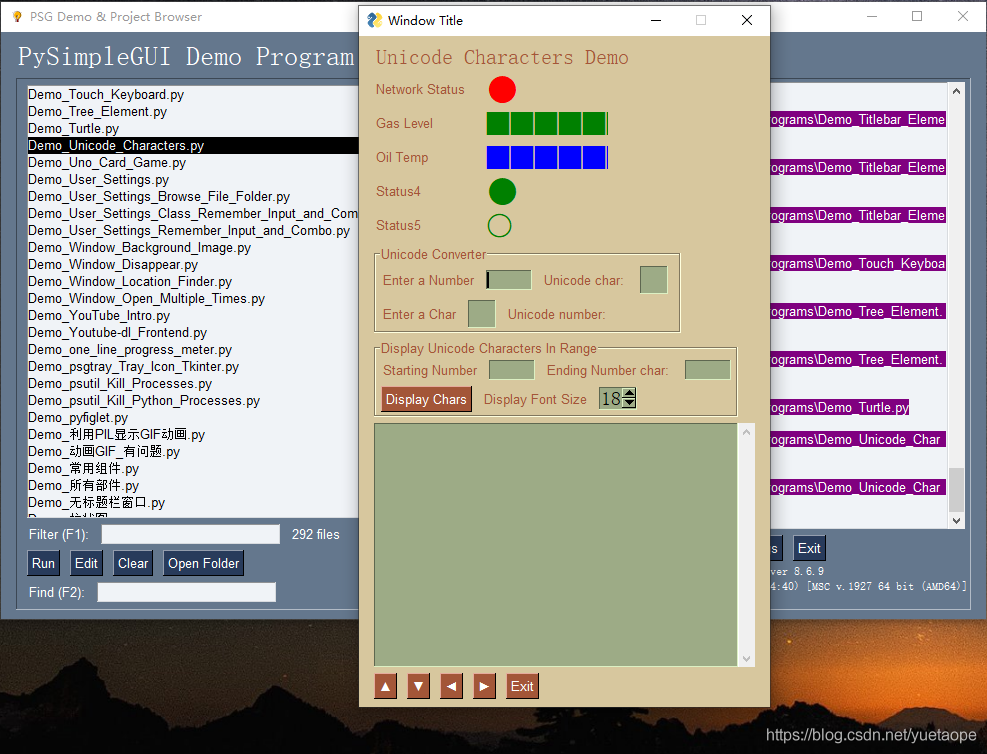Click the Demo_Turtle.py path in output pane
Image resolution: width=987 pixels, height=754 pixels.
pyautogui.click(x=840, y=407)
